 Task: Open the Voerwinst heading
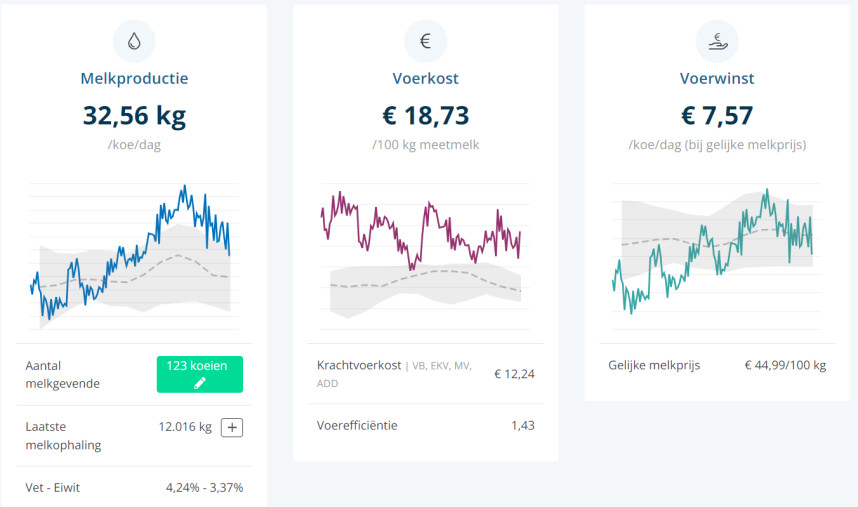[716, 78]
